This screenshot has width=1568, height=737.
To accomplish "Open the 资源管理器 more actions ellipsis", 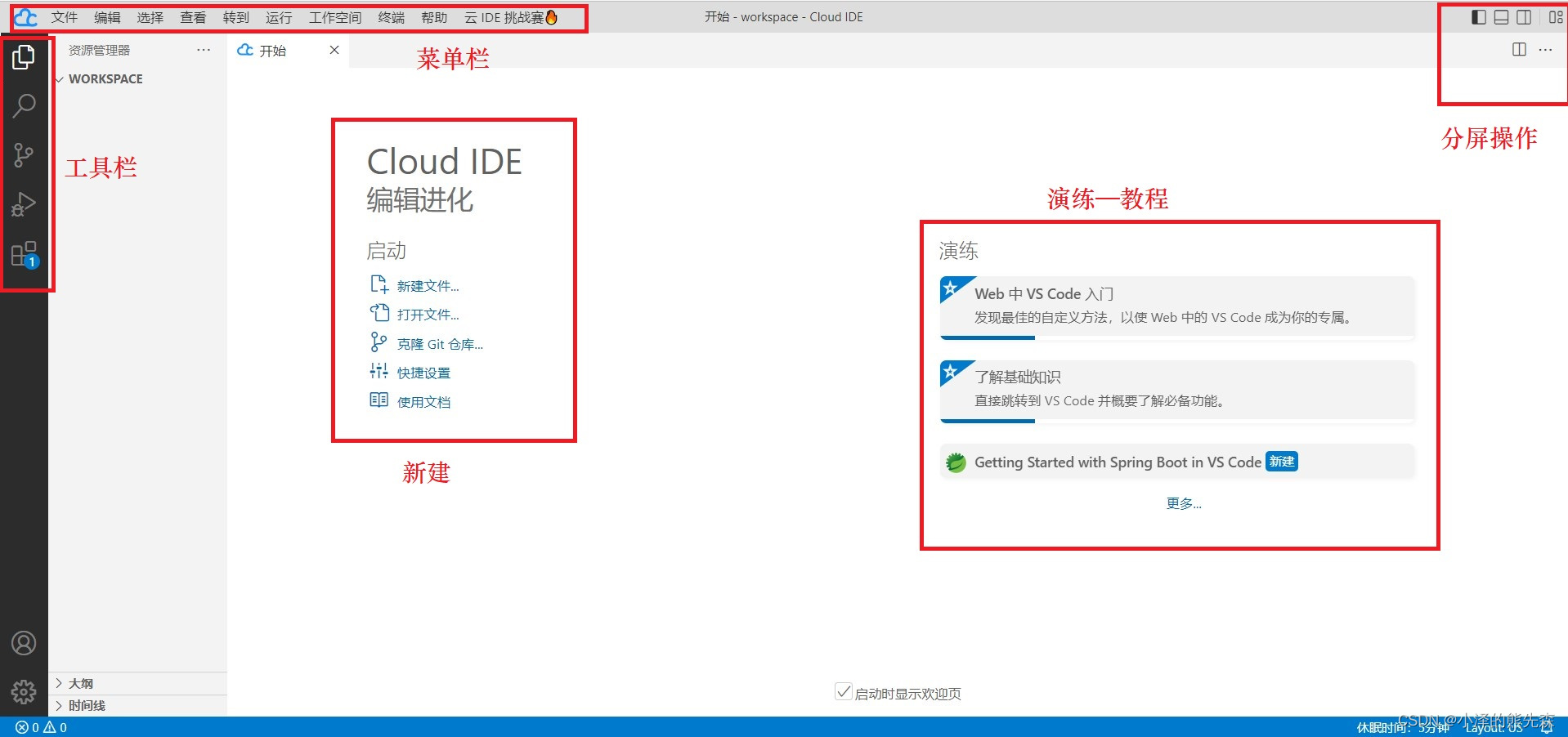I will [204, 50].
